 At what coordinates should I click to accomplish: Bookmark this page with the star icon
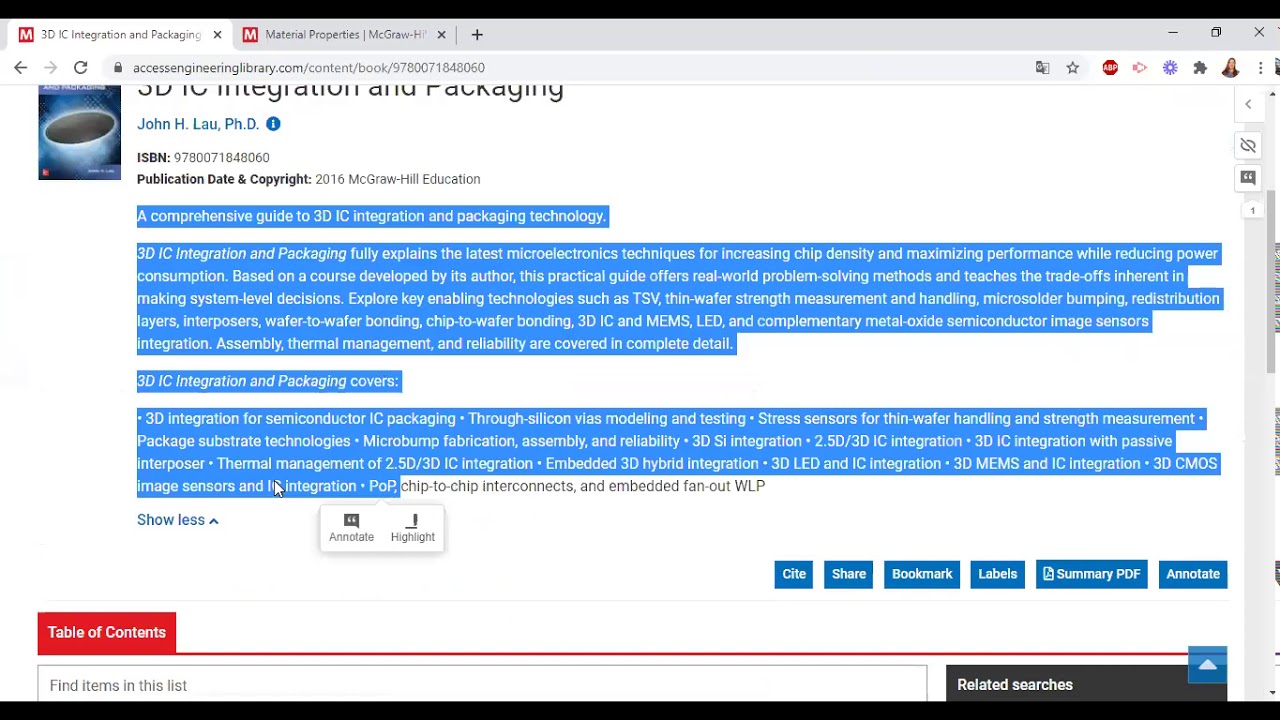coord(1072,68)
